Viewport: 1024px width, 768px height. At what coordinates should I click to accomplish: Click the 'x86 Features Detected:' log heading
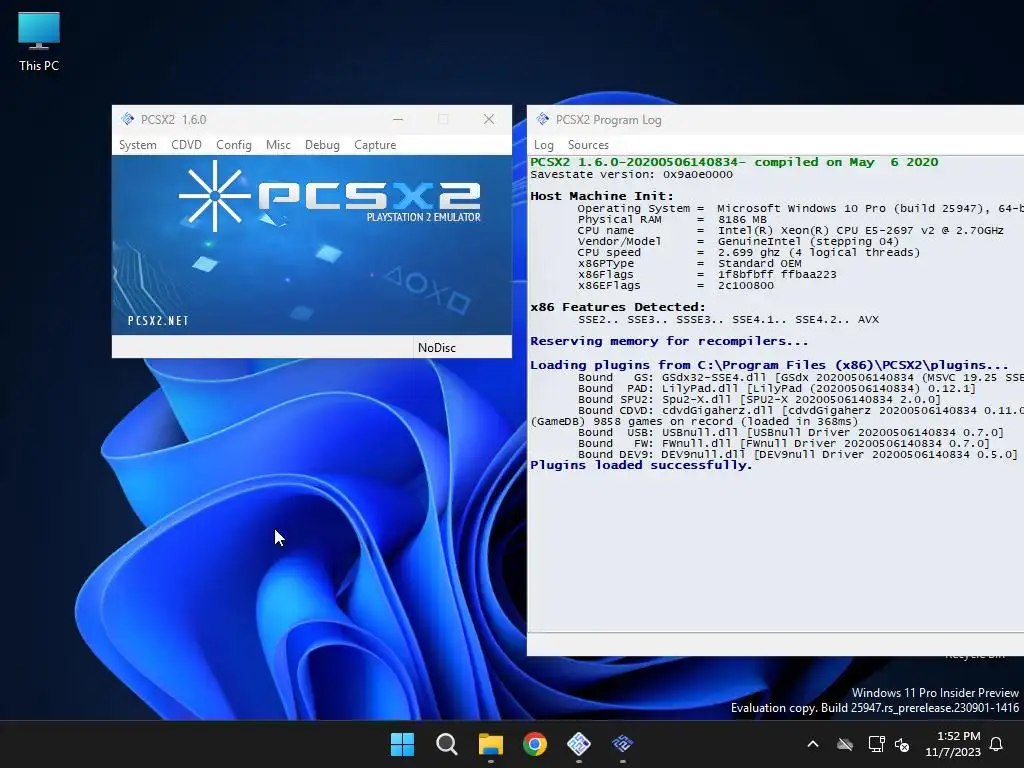617,307
